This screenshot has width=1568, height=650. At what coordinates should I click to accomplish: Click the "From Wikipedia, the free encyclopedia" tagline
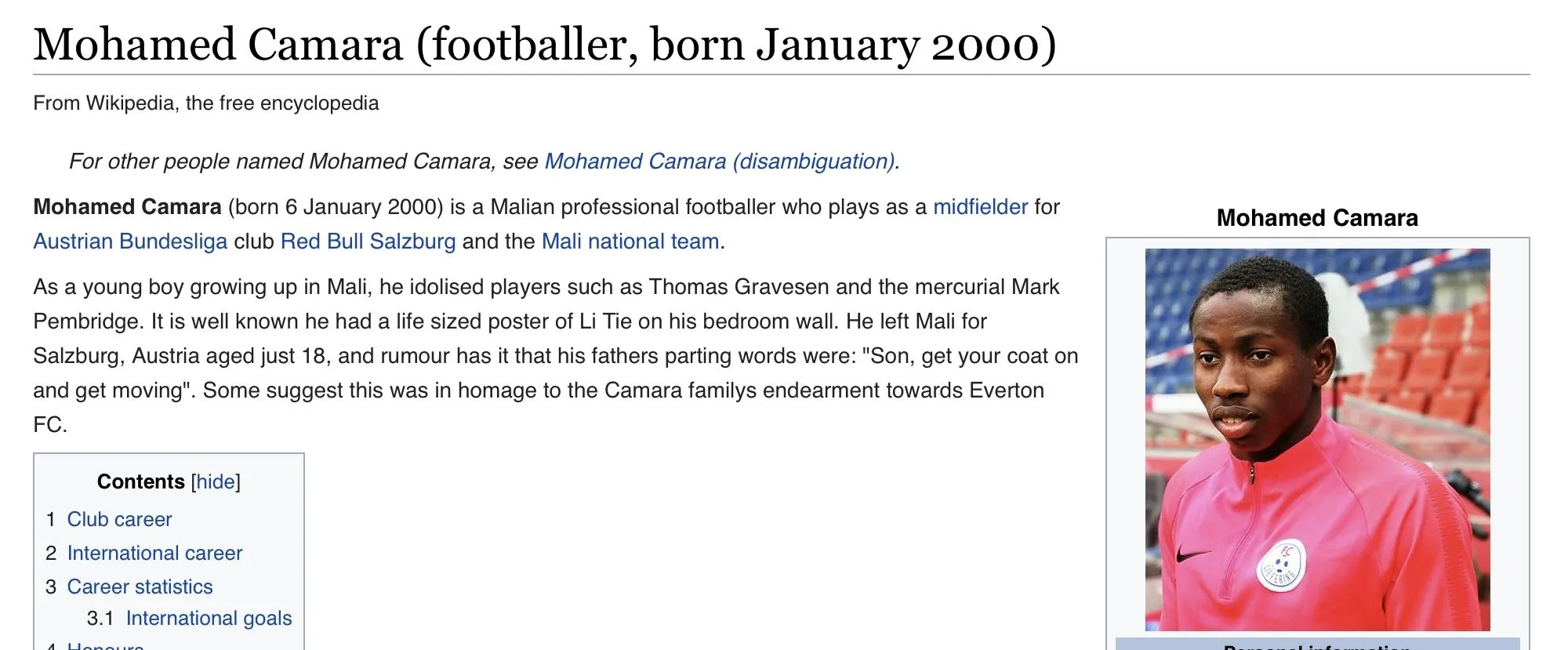205,103
